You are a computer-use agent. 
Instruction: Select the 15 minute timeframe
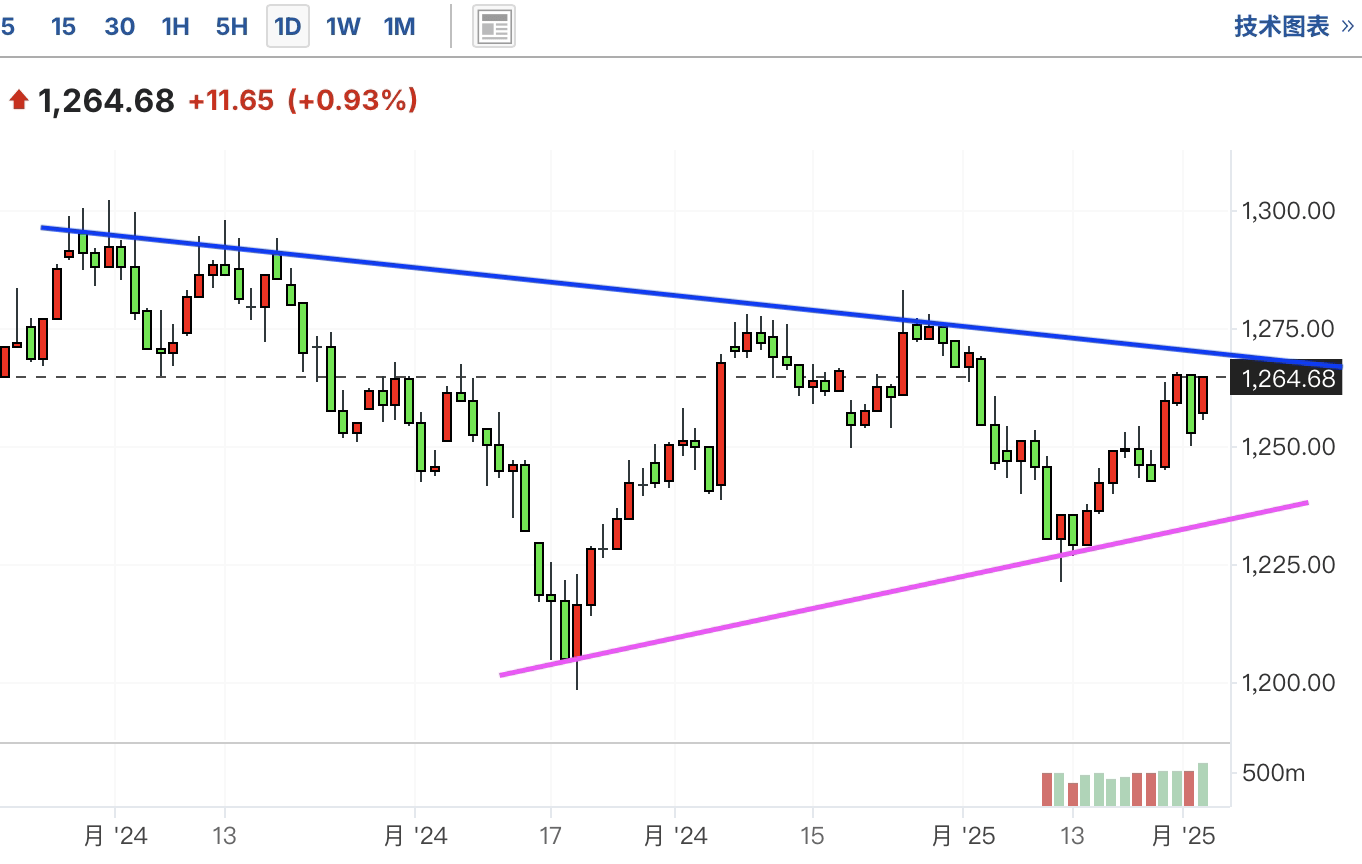pyautogui.click(x=63, y=26)
